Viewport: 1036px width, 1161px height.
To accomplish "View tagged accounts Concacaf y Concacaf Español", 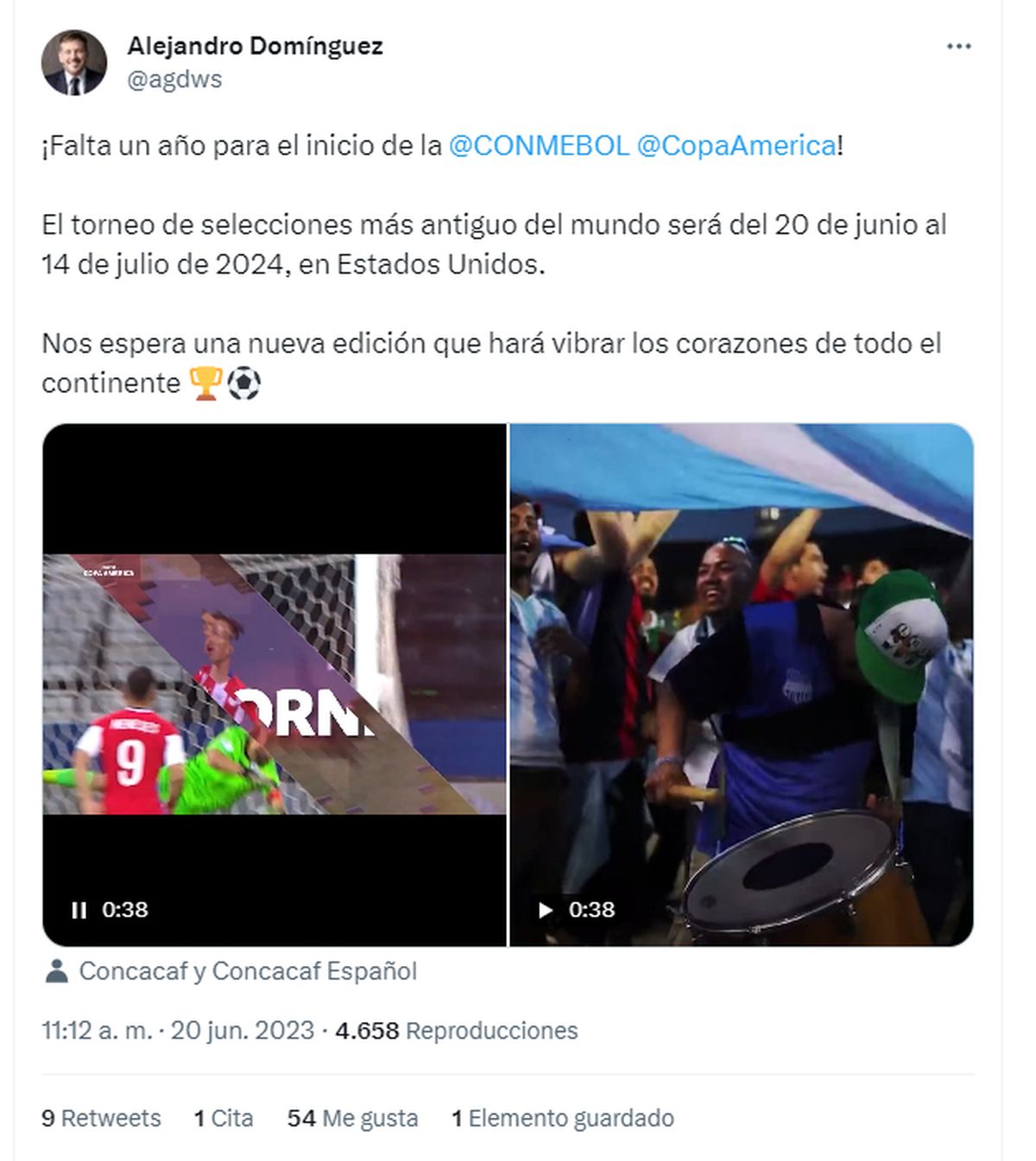I will pyautogui.click(x=248, y=971).
